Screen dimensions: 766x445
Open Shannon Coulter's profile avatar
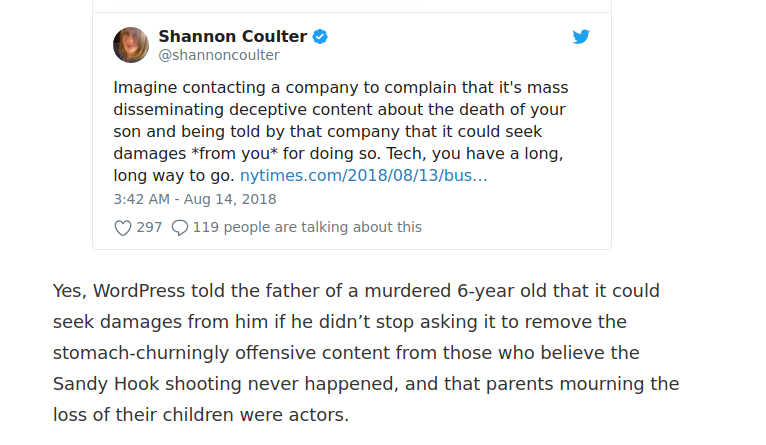coord(131,45)
